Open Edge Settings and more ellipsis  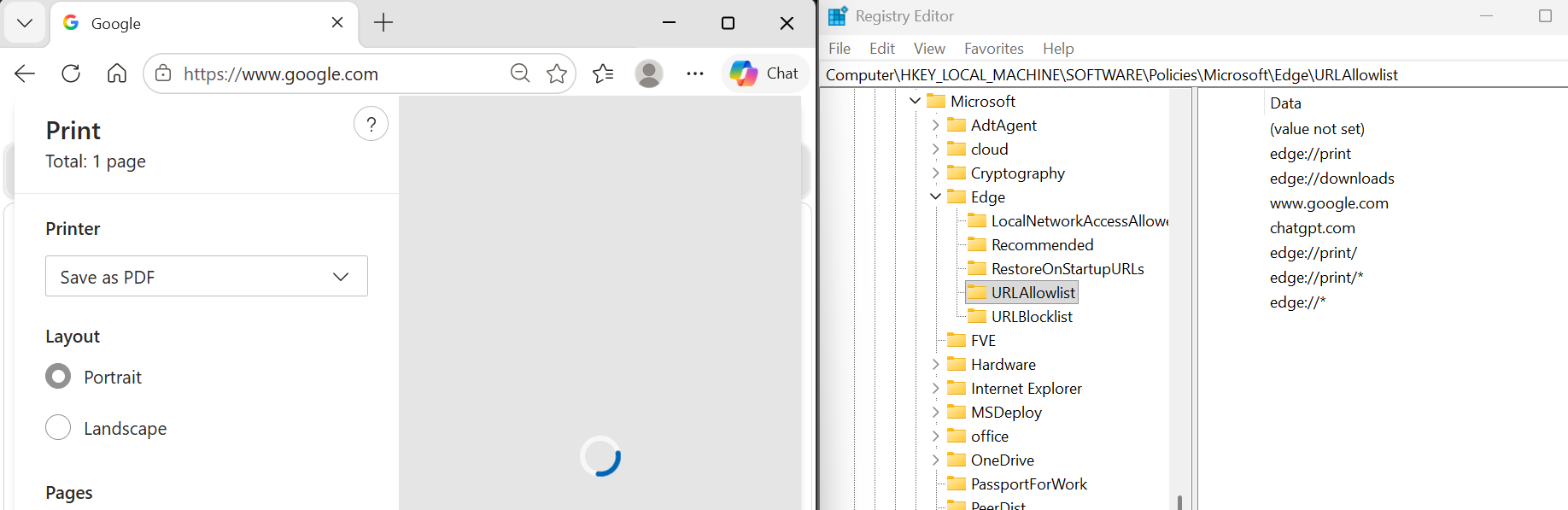coord(695,73)
